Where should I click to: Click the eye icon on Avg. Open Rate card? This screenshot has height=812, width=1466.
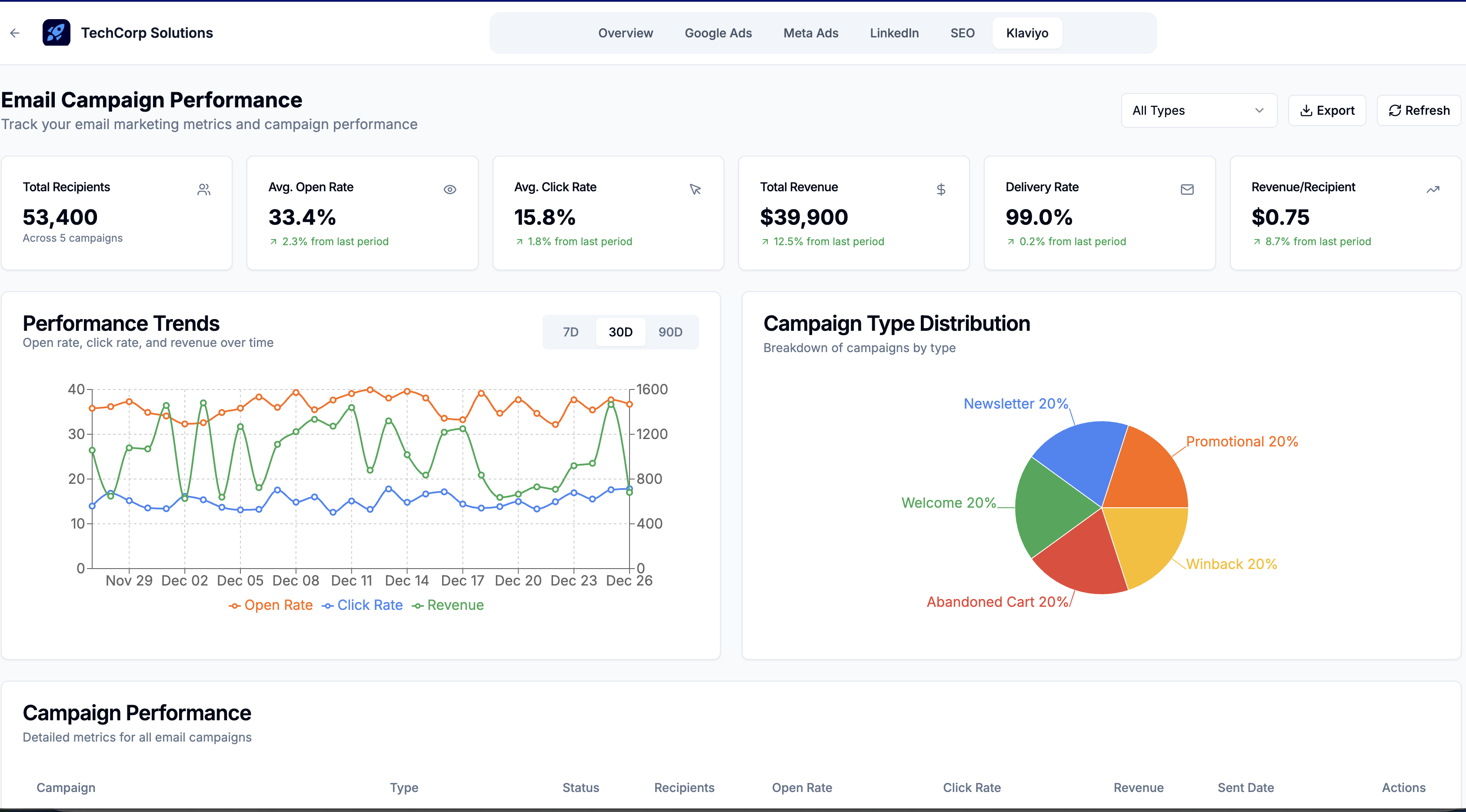pos(450,189)
